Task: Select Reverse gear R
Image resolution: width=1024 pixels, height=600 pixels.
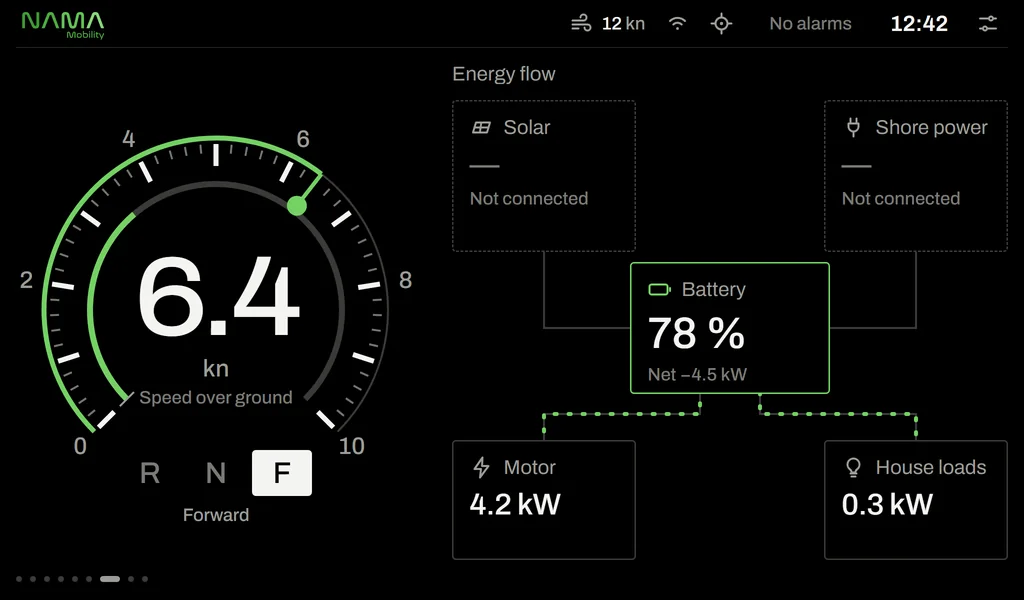Action: (150, 473)
